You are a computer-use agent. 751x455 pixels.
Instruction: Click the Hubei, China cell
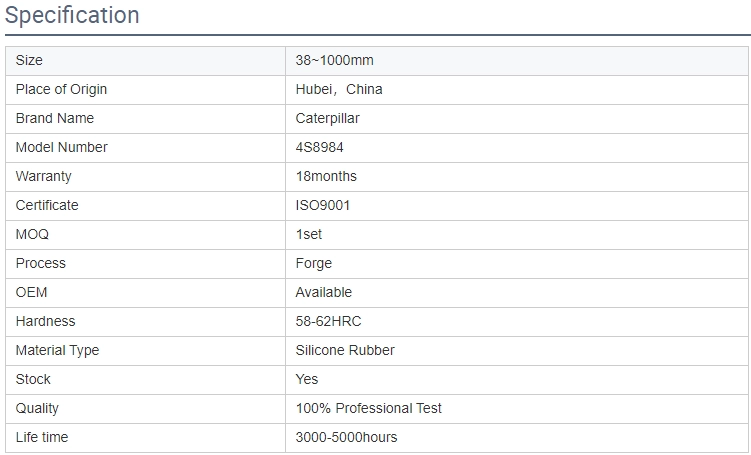click(x=517, y=90)
